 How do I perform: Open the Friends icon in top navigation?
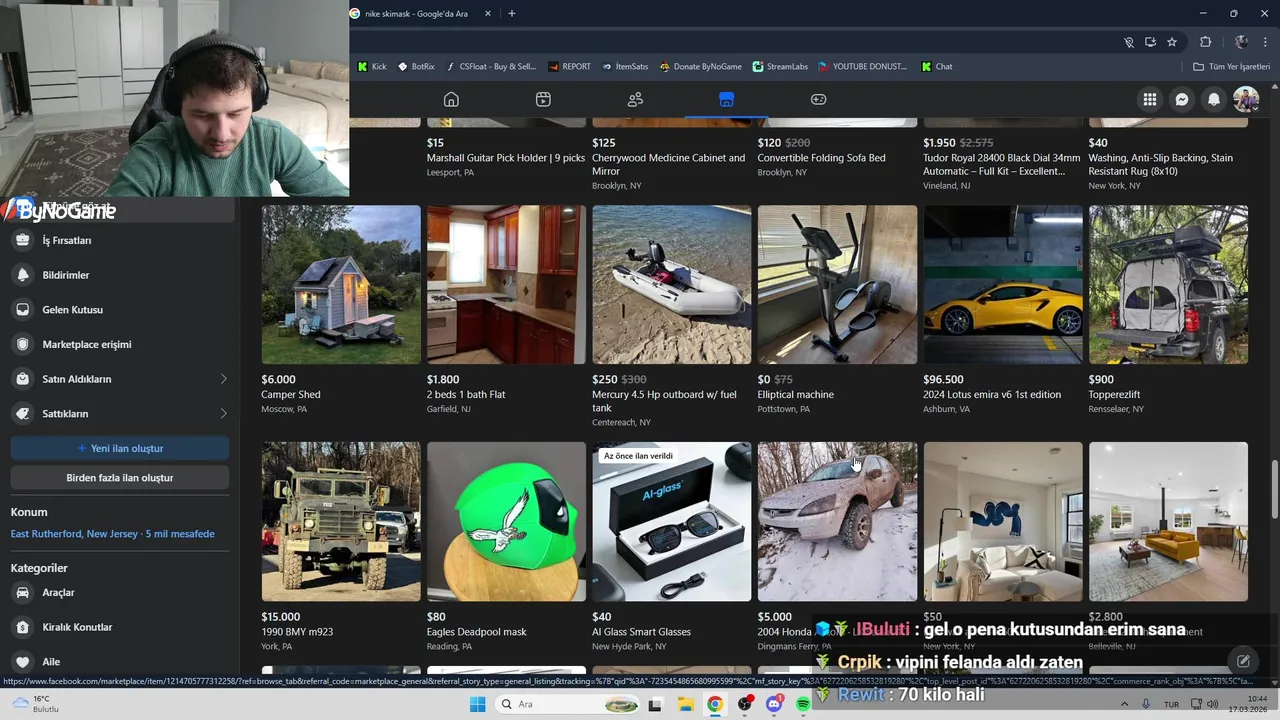635,99
